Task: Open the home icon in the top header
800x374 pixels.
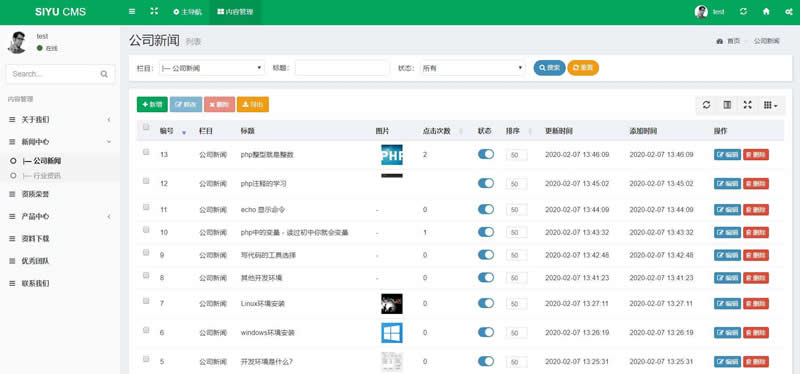Action: point(766,12)
